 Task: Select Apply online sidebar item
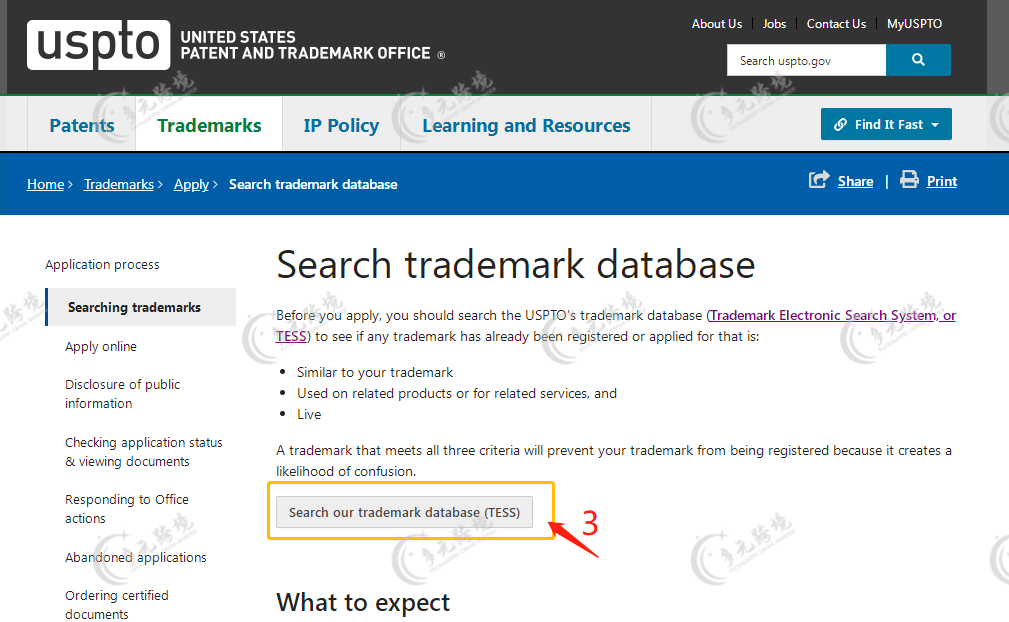tap(101, 347)
